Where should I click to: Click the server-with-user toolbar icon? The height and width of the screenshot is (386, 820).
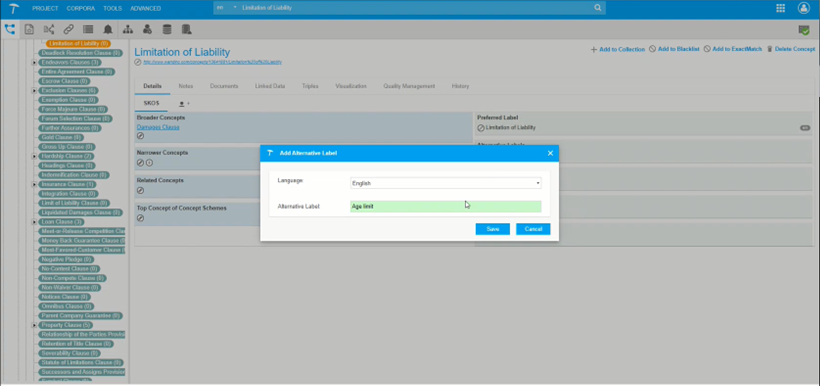point(186,29)
